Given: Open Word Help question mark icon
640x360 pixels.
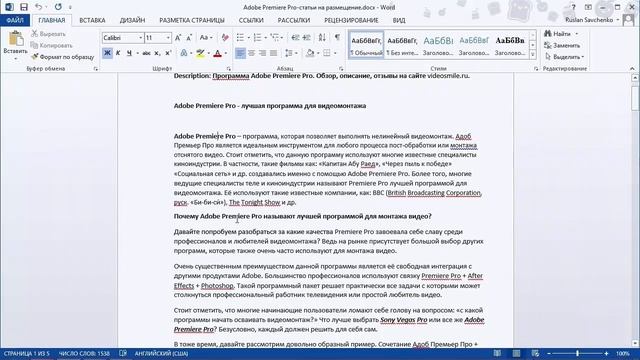Looking at the screenshot, I should coord(573,7).
